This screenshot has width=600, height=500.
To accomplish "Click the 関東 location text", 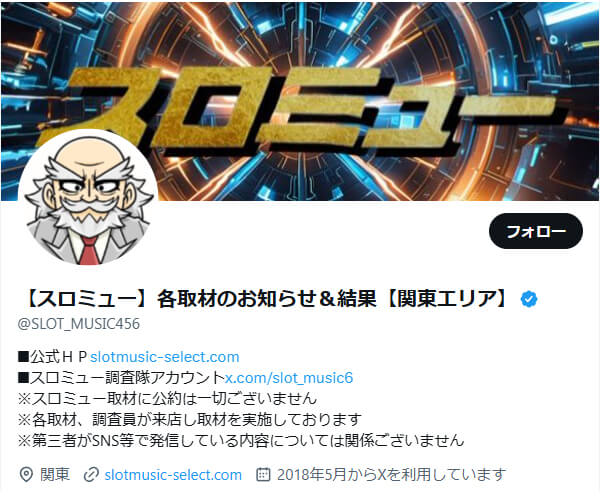I will coord(55,475).
